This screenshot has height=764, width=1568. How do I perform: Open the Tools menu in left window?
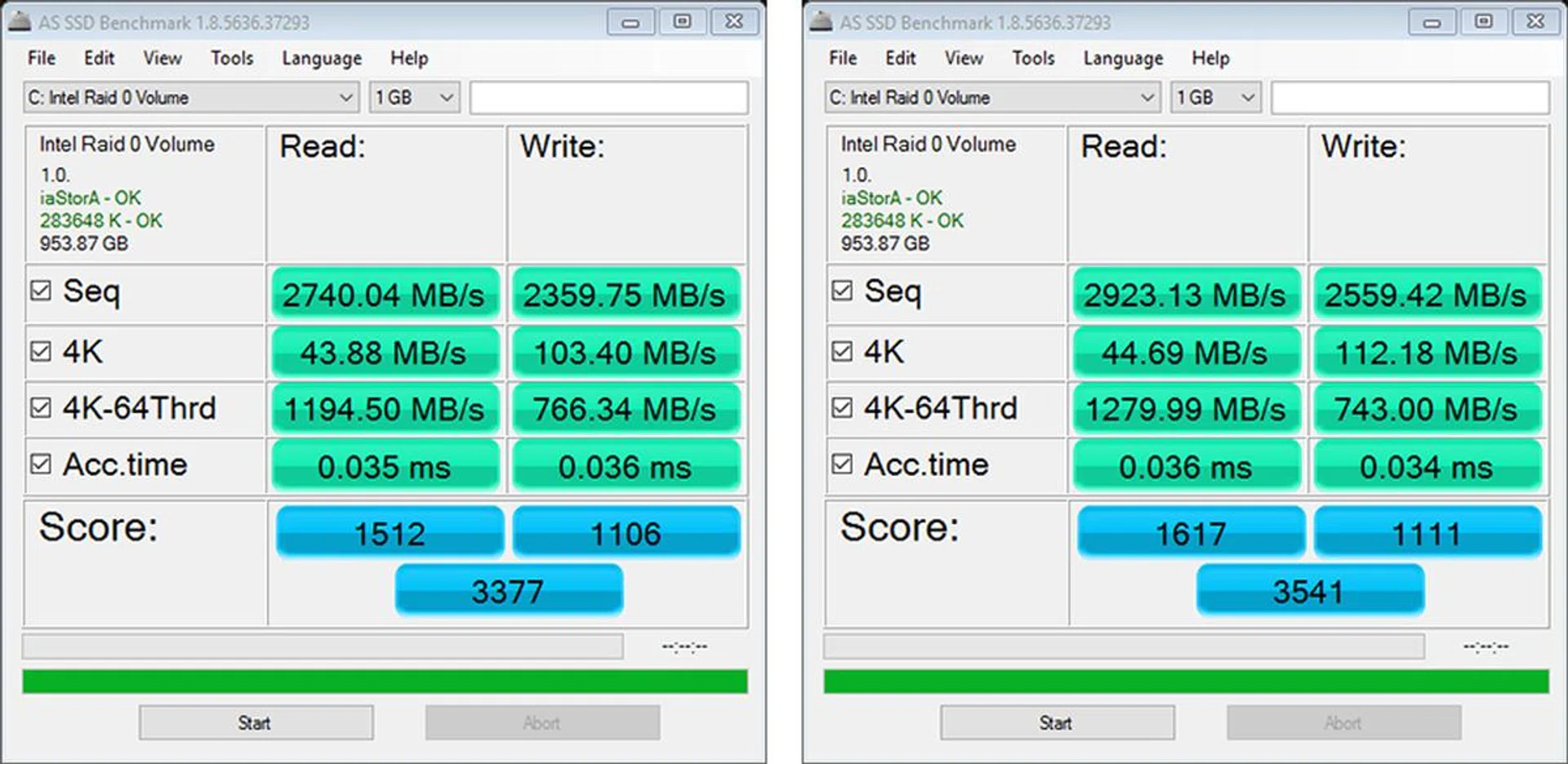click(232, 59)
